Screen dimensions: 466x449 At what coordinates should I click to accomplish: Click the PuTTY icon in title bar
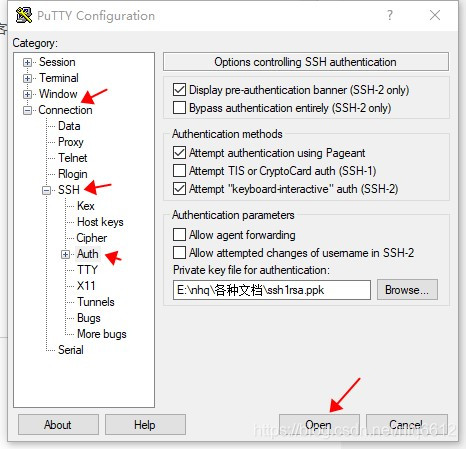pyautogui.click(x=24, y=15)
